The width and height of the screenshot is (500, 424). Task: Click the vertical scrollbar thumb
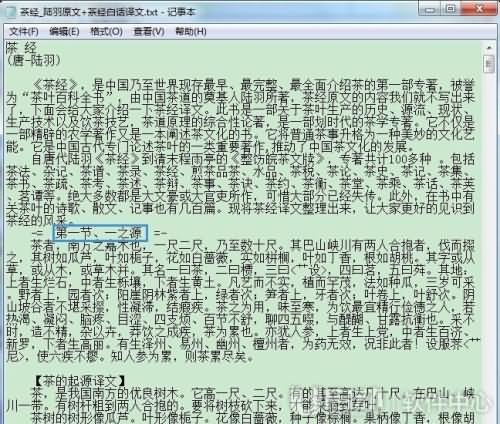click(x=489, y=64)
